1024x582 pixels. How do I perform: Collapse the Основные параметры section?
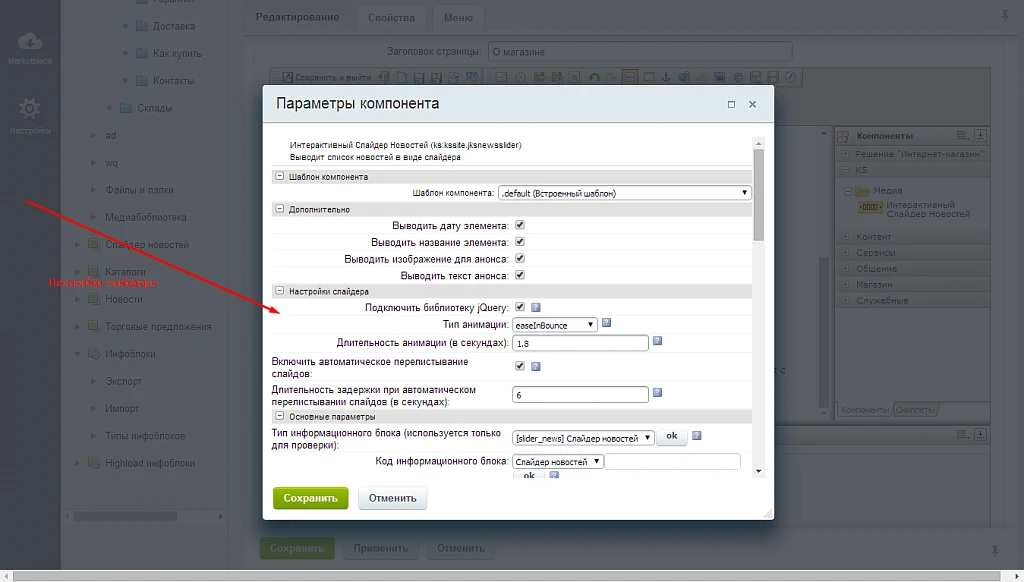click(280, 416)
